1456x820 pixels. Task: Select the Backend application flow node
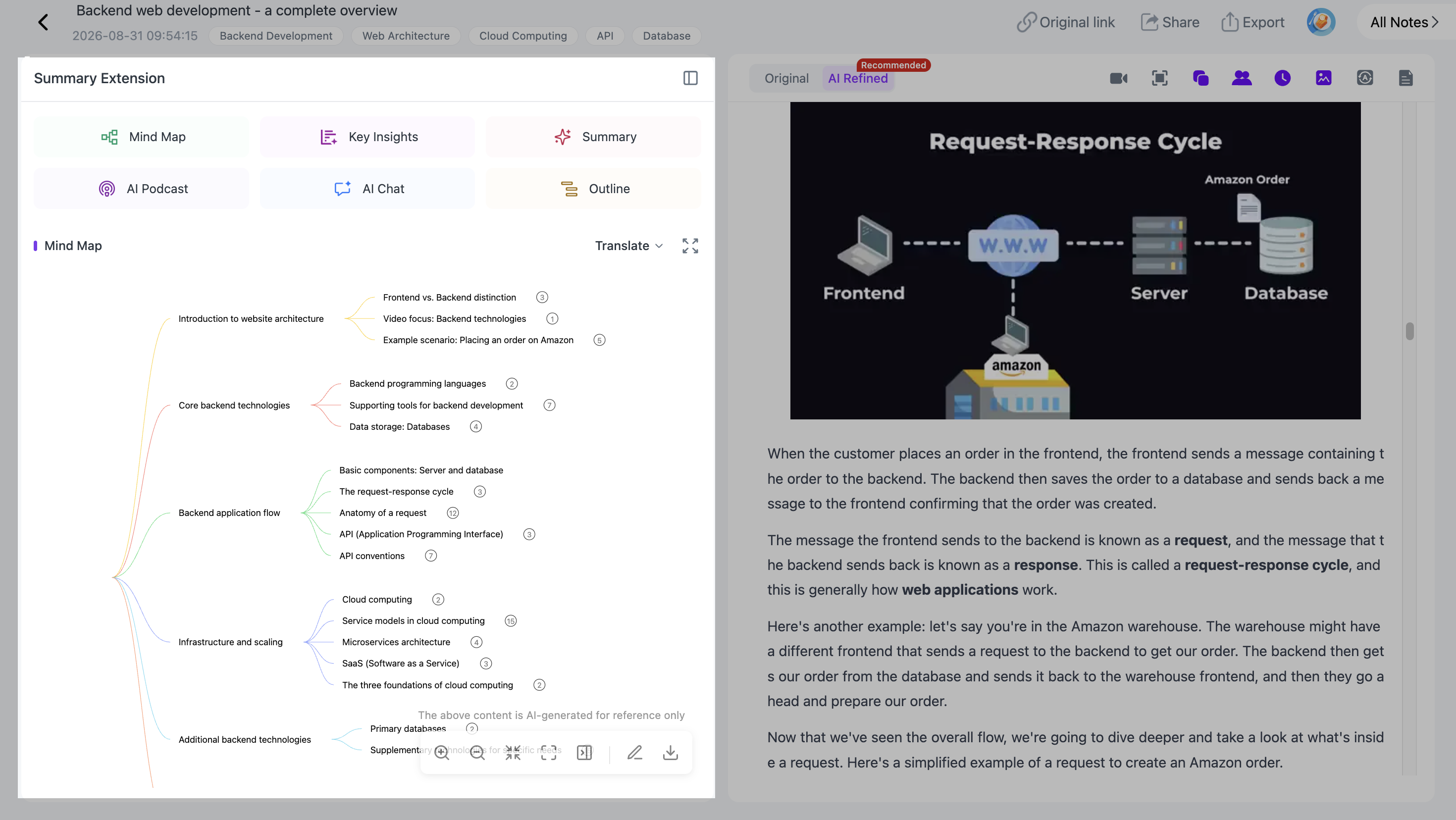click(x=229, y=513)
